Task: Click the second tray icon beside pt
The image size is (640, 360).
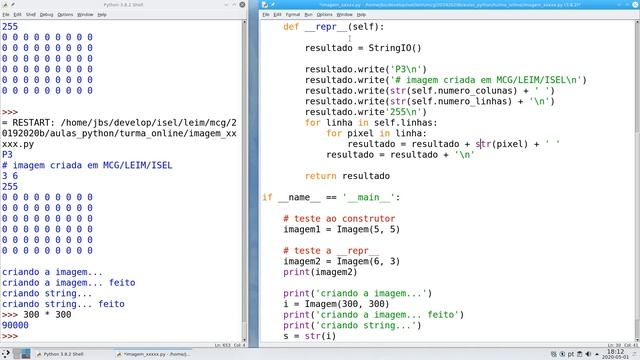Action: coord(562,354)
